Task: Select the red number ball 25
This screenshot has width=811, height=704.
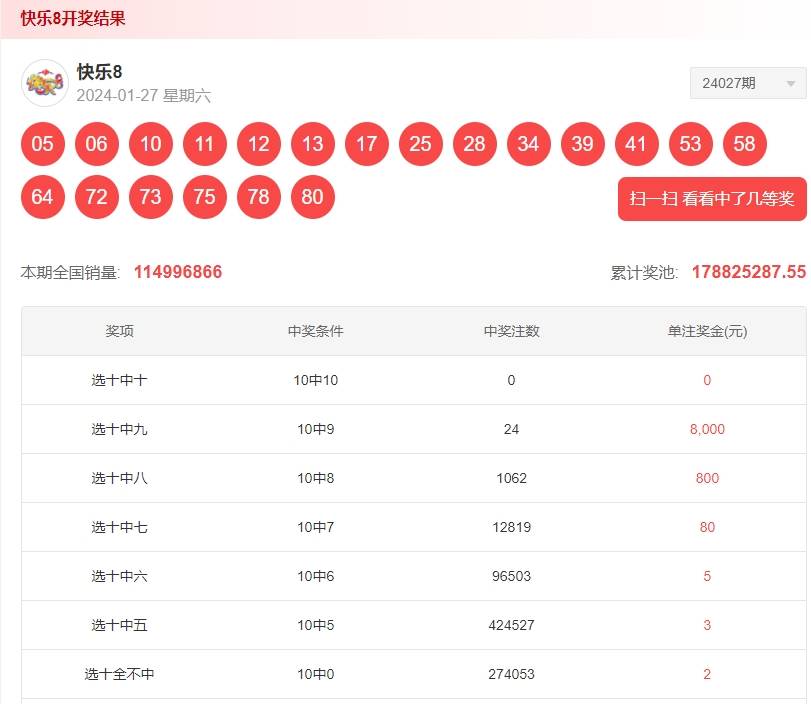Action: pos(420,144)
